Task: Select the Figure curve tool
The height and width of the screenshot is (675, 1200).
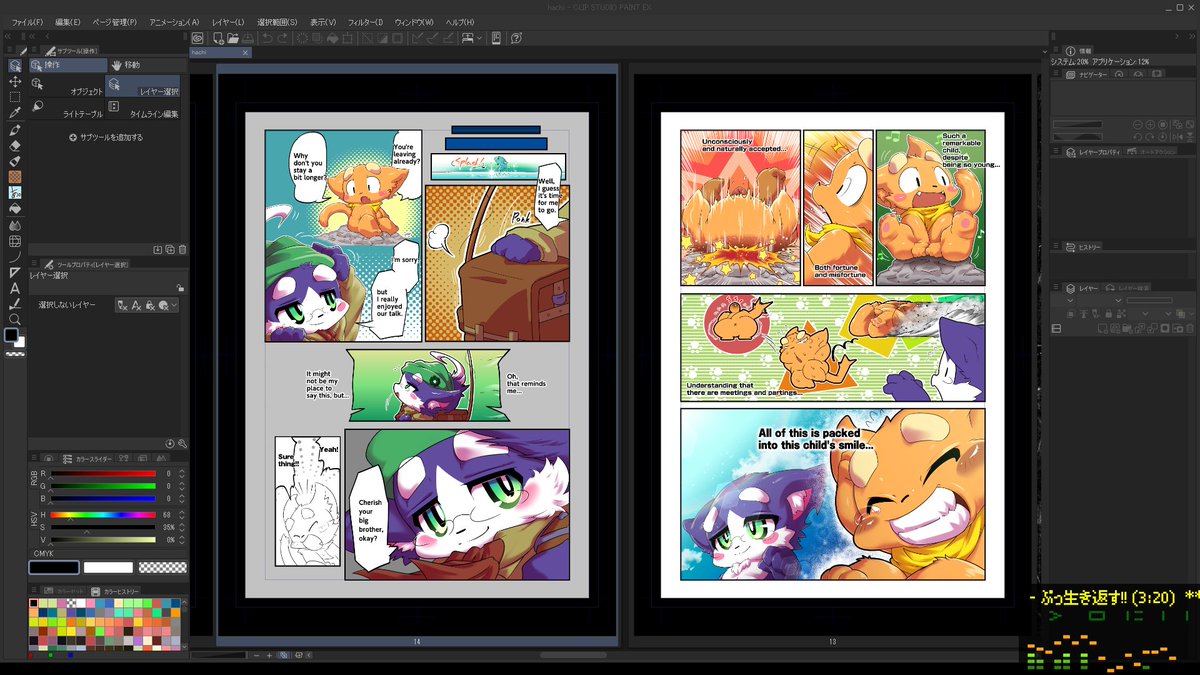Action: pyautogui.click(x=15, y=256)
